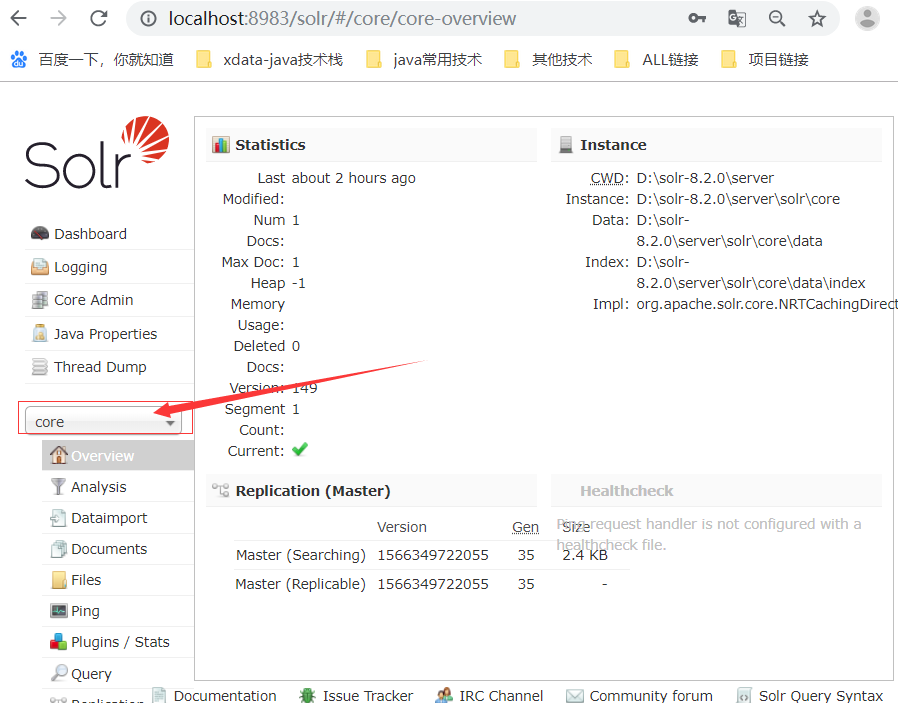Click the Dataimport document icon
This screenshot has height=703, width=898.
click(x=58, y=518)
